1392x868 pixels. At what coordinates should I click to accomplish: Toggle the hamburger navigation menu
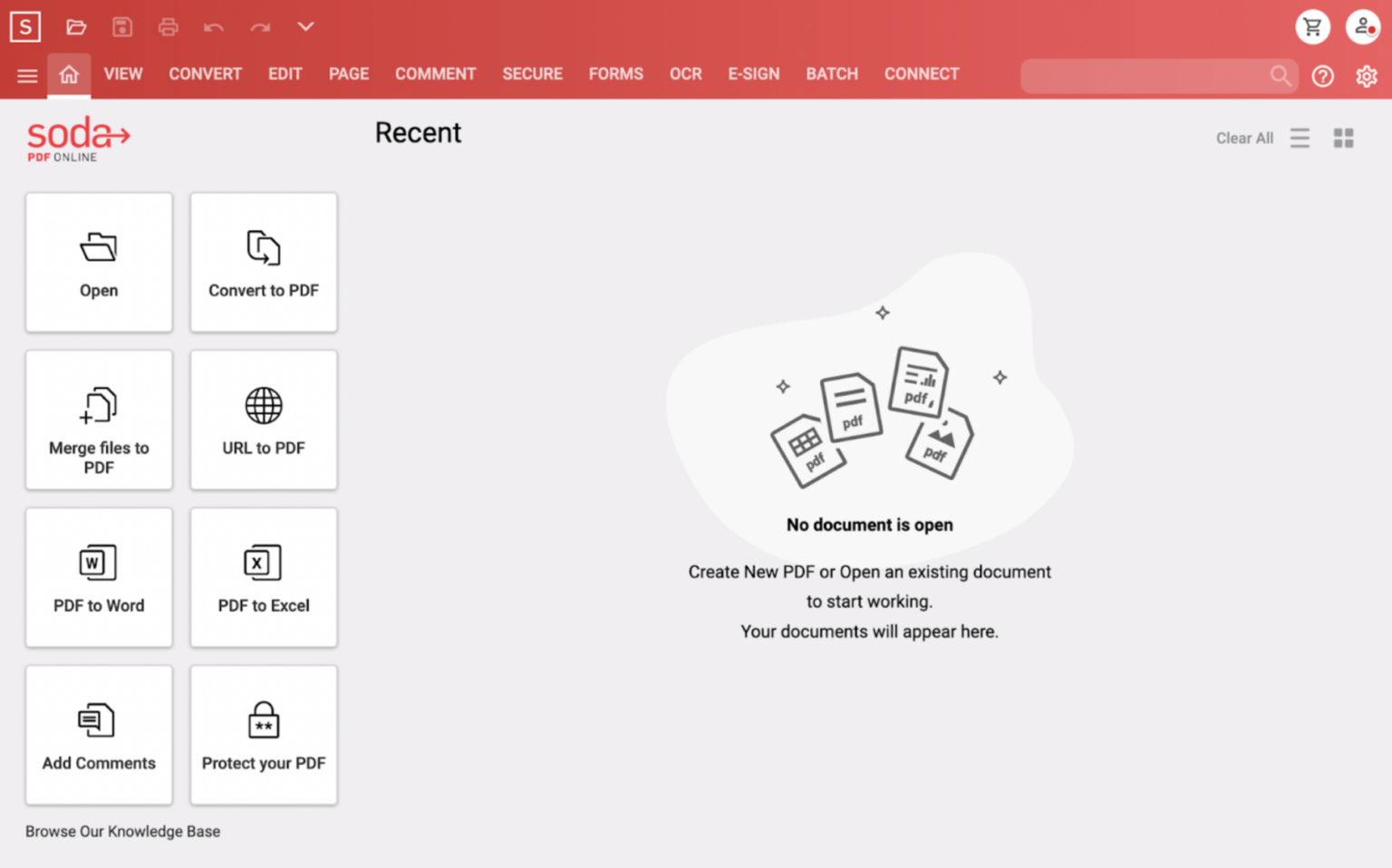click(x=26, y=76)
